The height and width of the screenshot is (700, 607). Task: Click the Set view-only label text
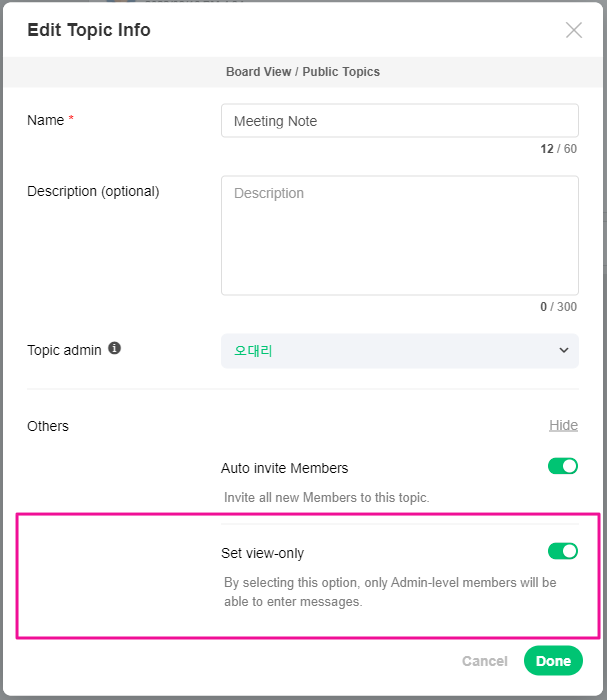tap(262, 553)
